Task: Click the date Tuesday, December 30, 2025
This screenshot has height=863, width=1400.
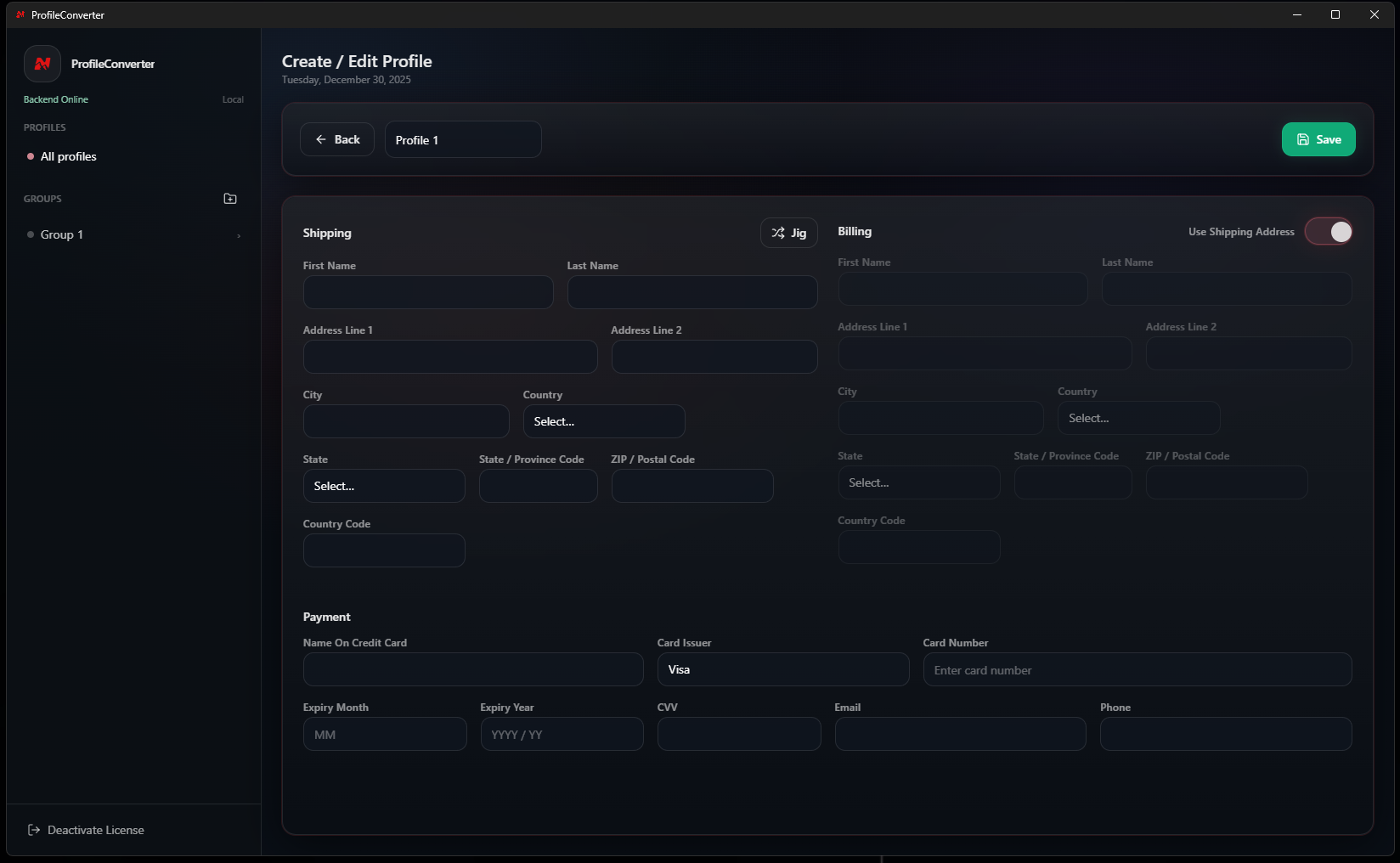Action: [347, 80]
